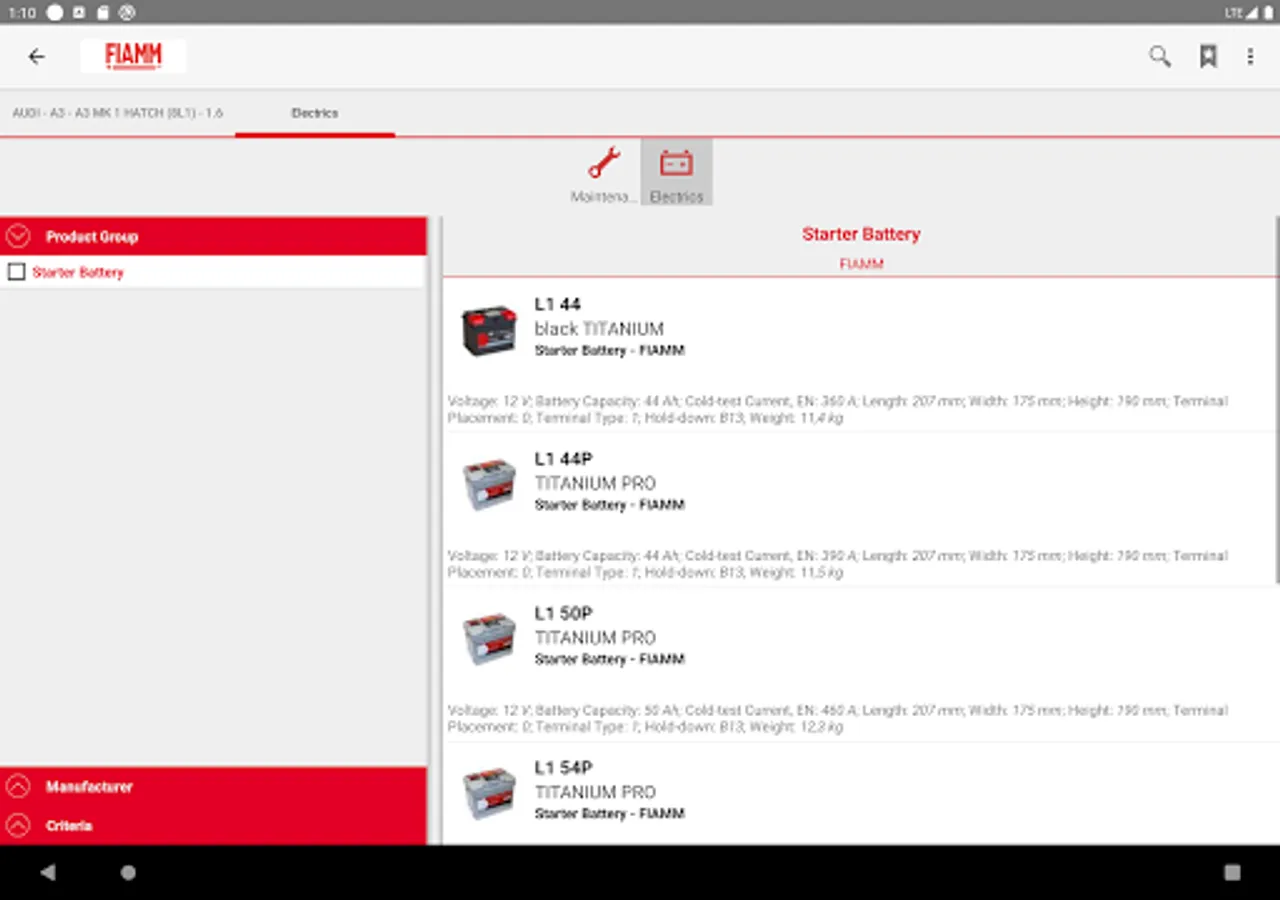Tap the Android home navigation button
This screenshot has width=1280, height=900.
pos(128,873)
